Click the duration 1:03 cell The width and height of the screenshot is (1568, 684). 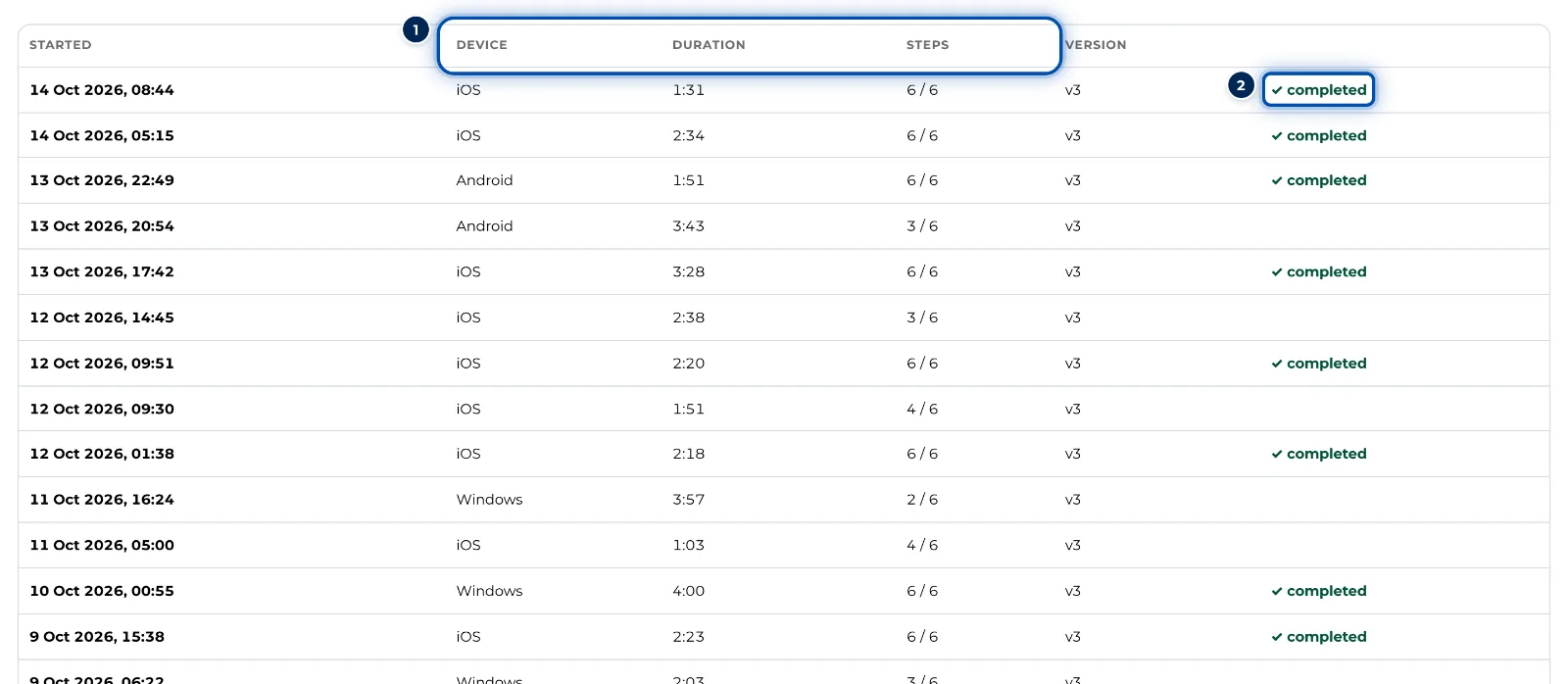[688, 545]
